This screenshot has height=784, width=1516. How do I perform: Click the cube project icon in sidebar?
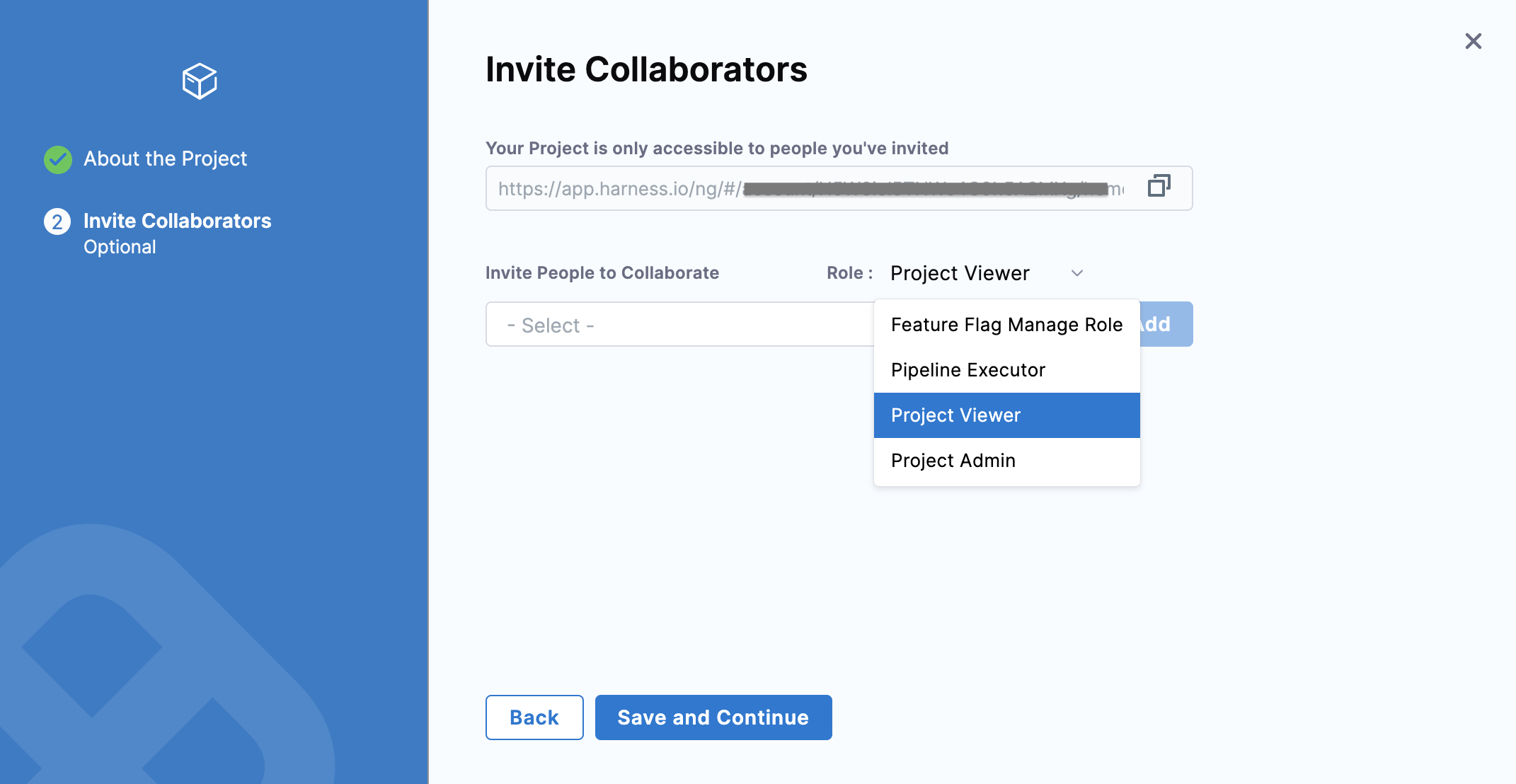(200, 81)
